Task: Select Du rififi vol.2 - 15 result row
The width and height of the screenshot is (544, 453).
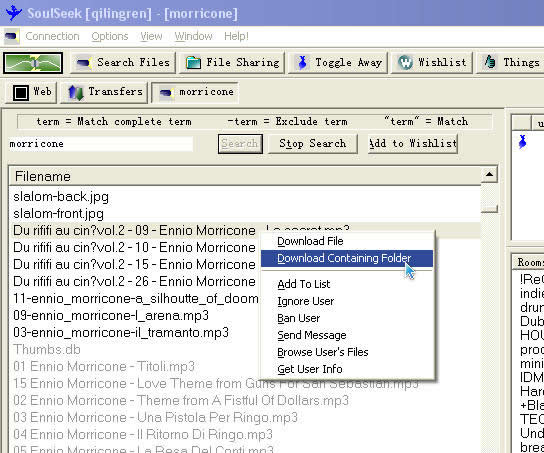Action: tap(135, 265)
